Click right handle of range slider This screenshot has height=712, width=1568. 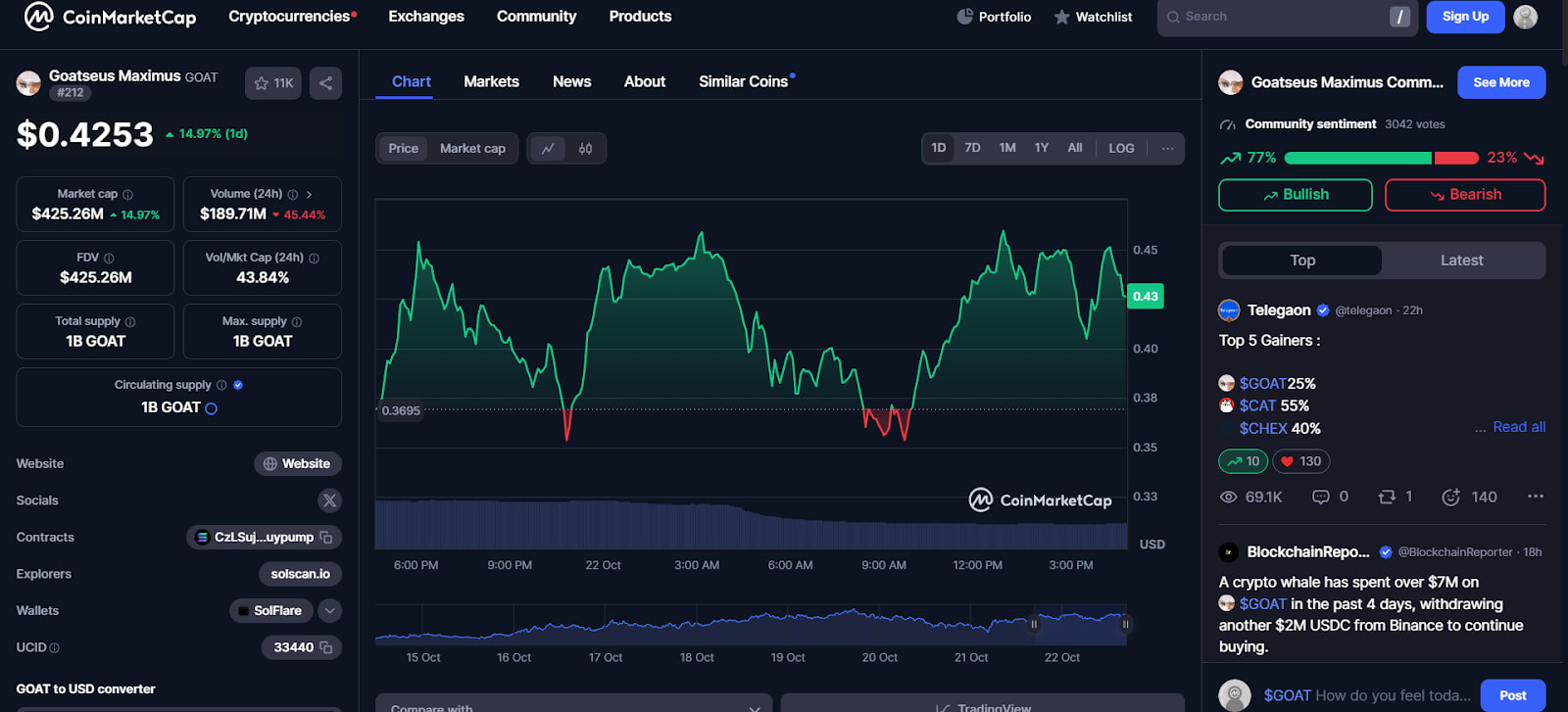pos(1125,624)
